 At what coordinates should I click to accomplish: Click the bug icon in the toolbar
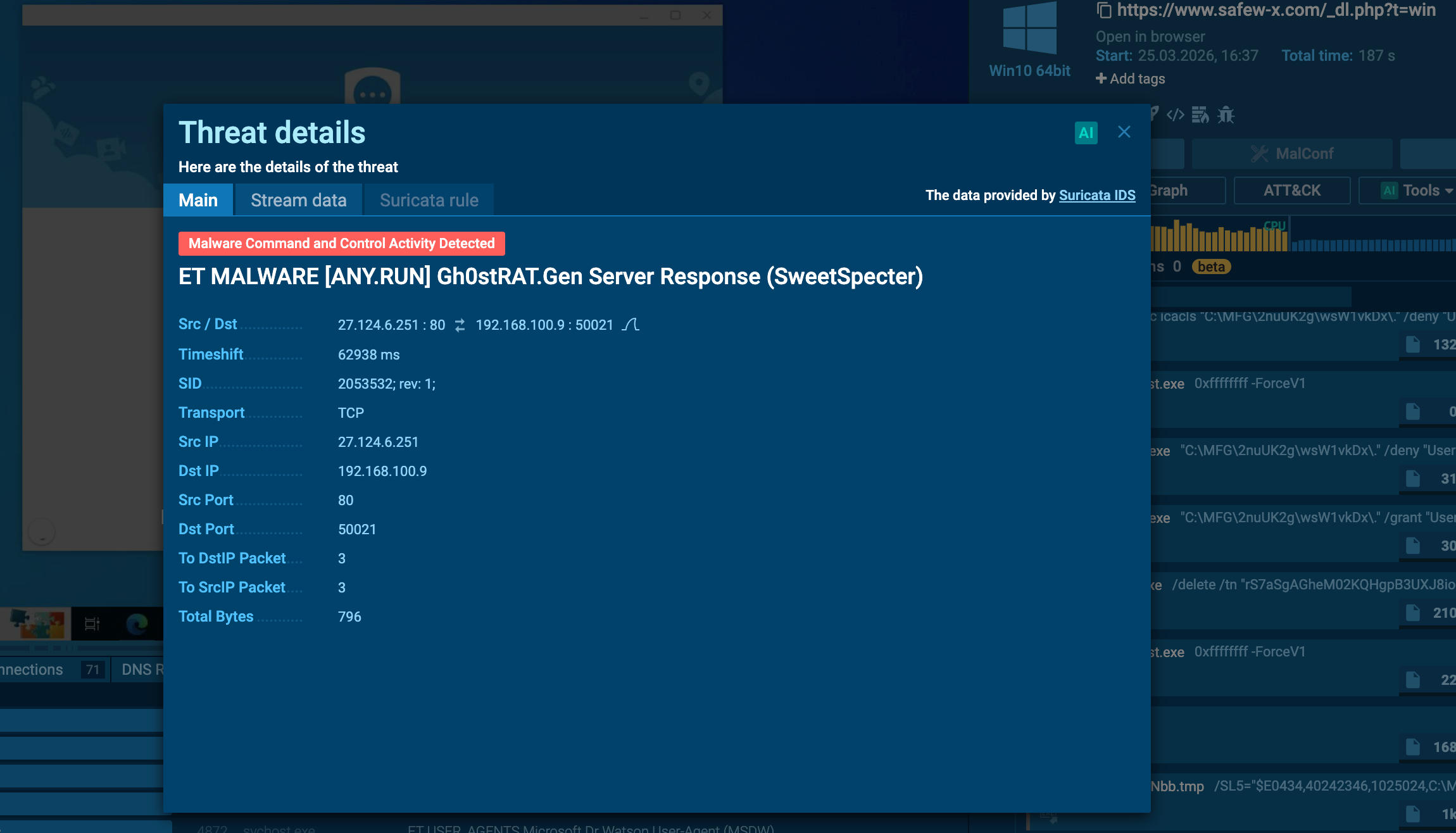pos(1226,115)
